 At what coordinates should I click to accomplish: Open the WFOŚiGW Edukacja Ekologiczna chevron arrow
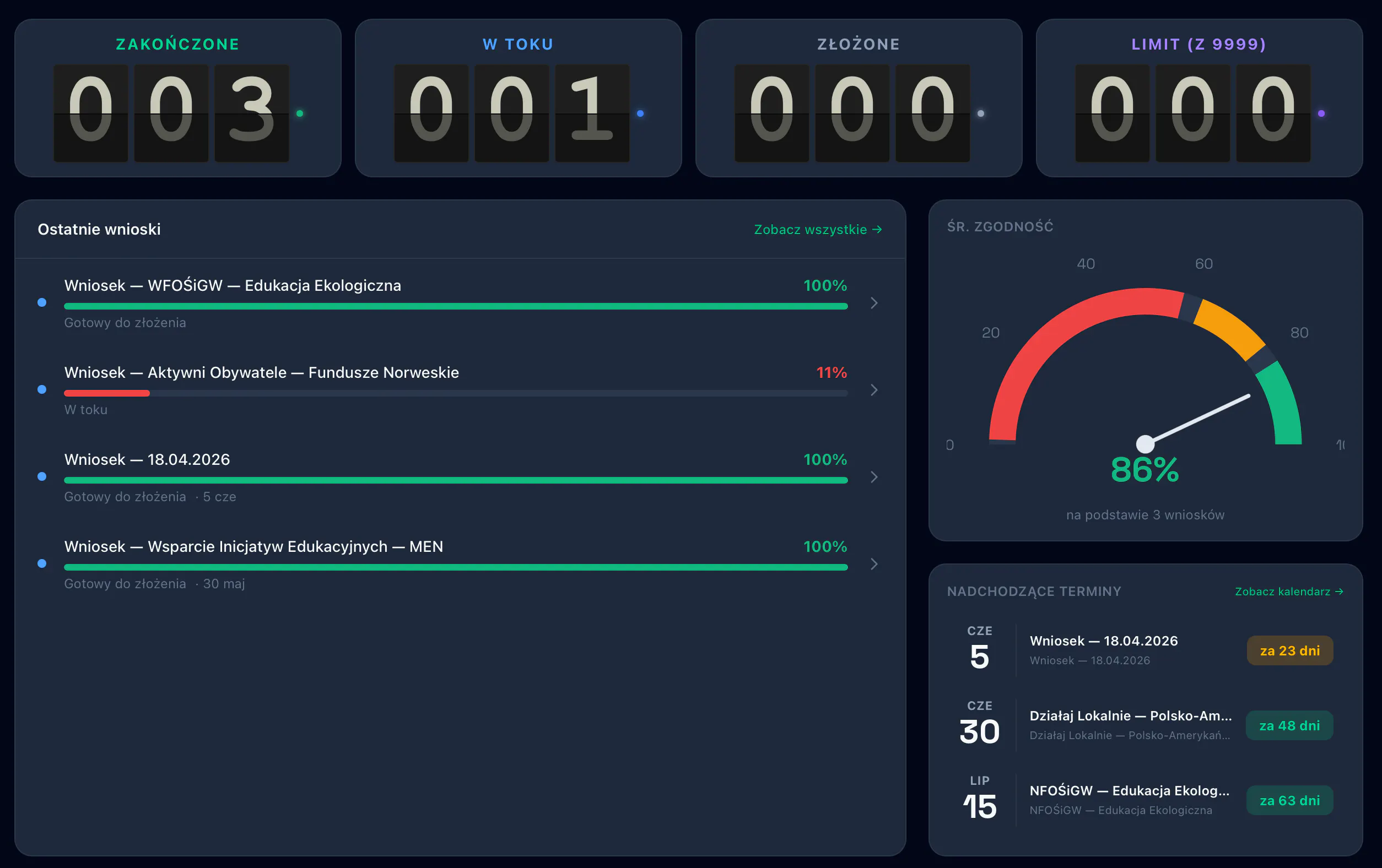click(873, 303)
